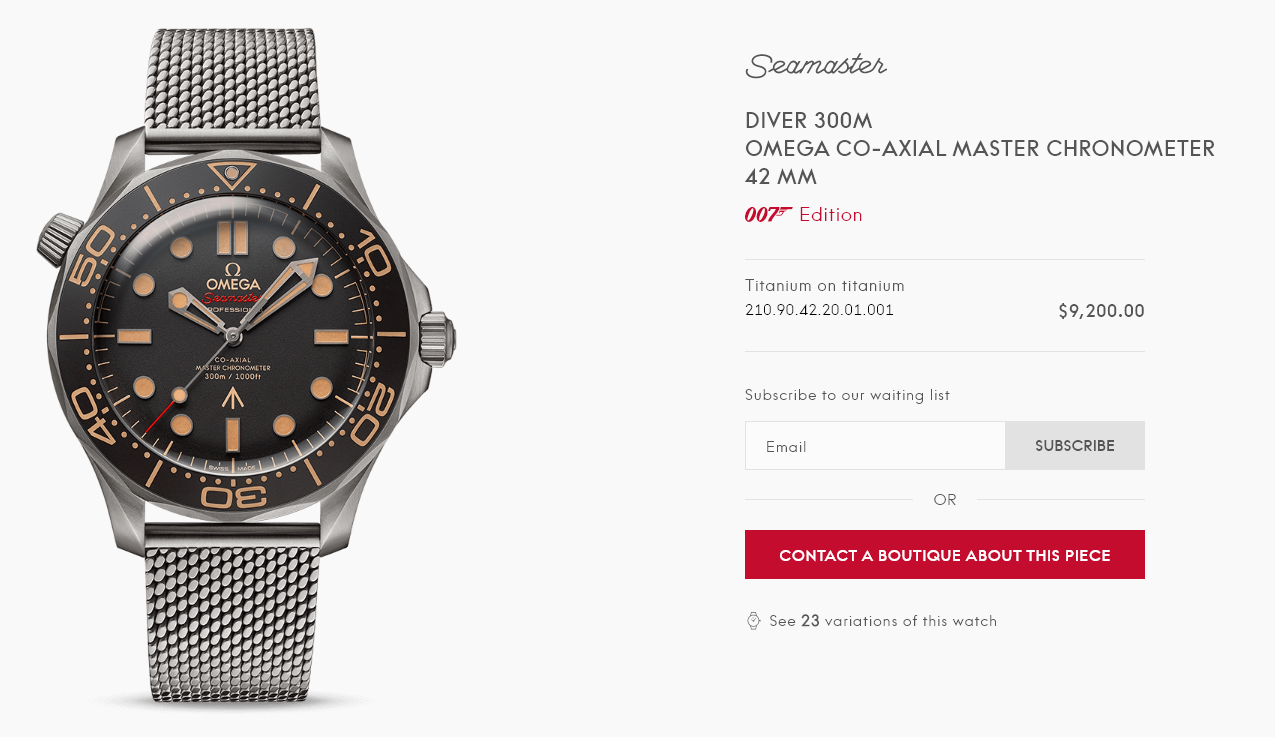Click the Titanium on titanium material text
This screenshot has width=1275, height=737.
coord(825,286)
